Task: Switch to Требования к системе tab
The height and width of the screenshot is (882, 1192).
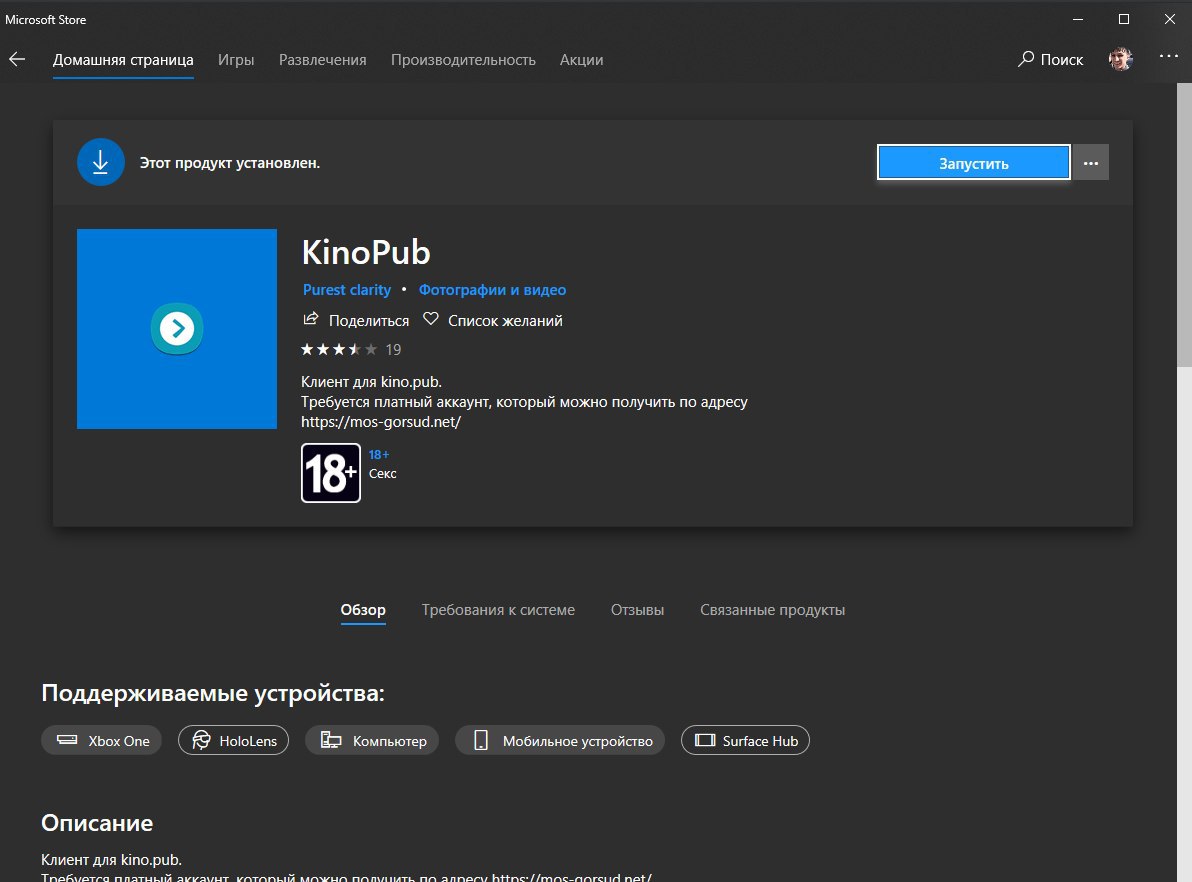Action: (498, 611)
